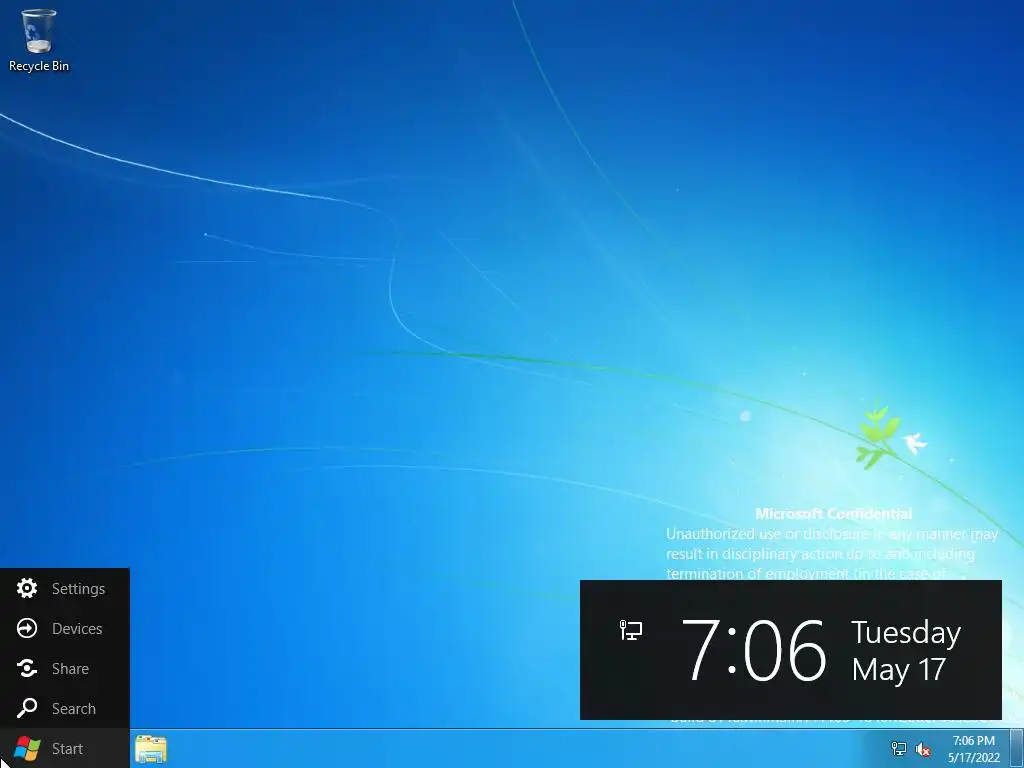Launch File Explorer from the taskbar
The width and height of the screenshot is (1024, 768).
pos(151,749)
